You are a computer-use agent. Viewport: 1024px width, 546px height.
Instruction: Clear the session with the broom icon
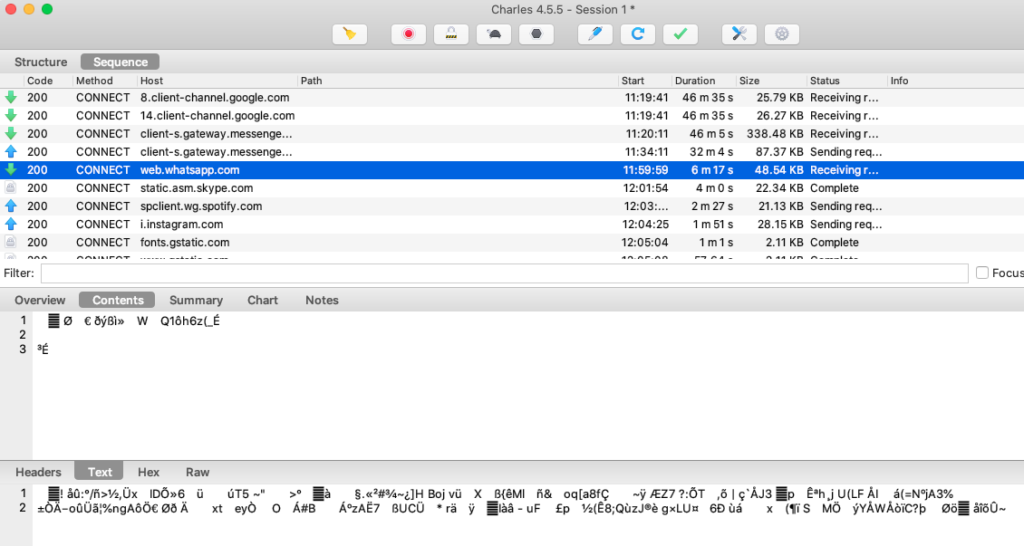349,34
